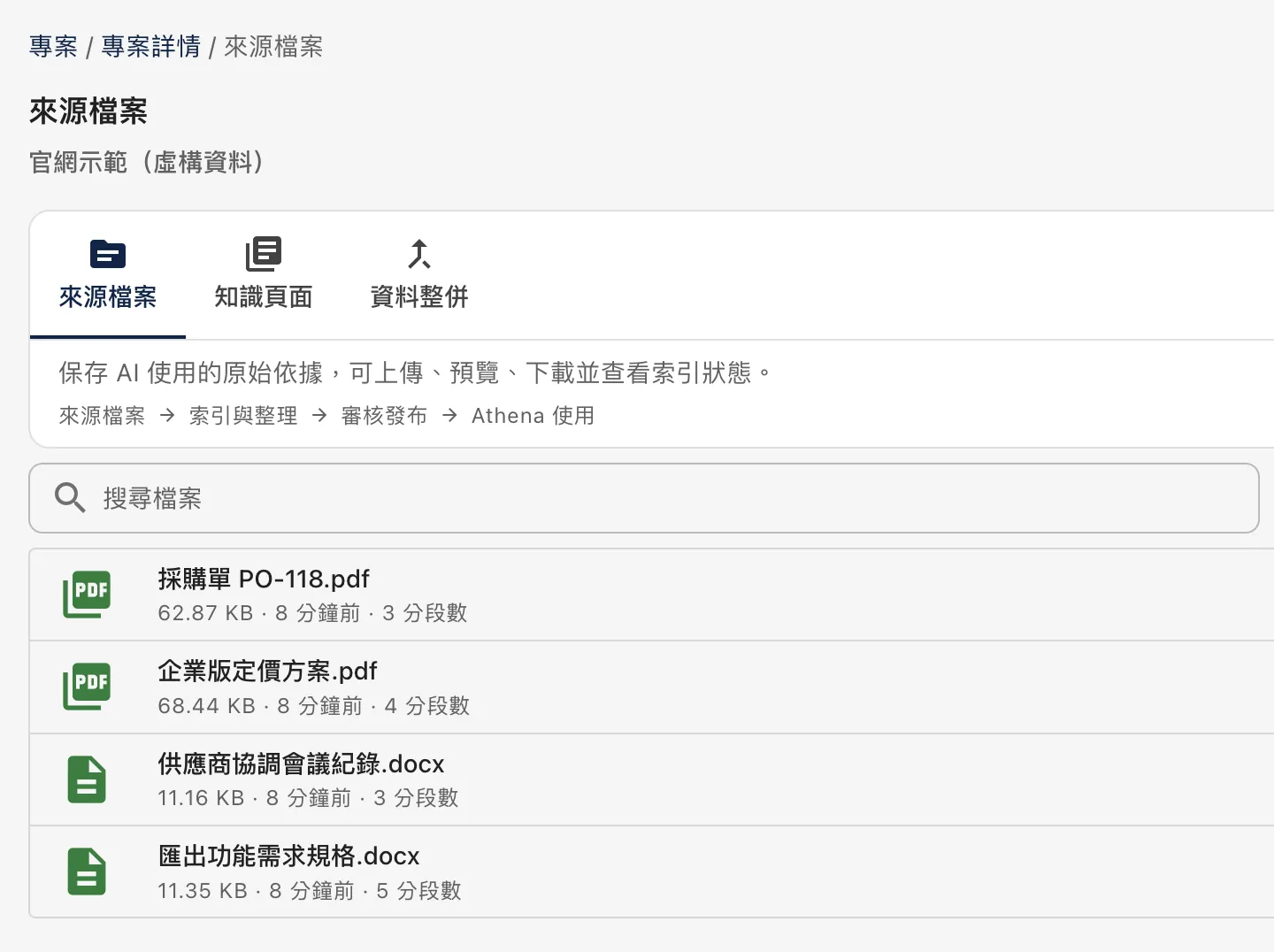Click the 審核發布 workflow step
The height and width of the screenshot is (952, 1274).
click(384, 416)
